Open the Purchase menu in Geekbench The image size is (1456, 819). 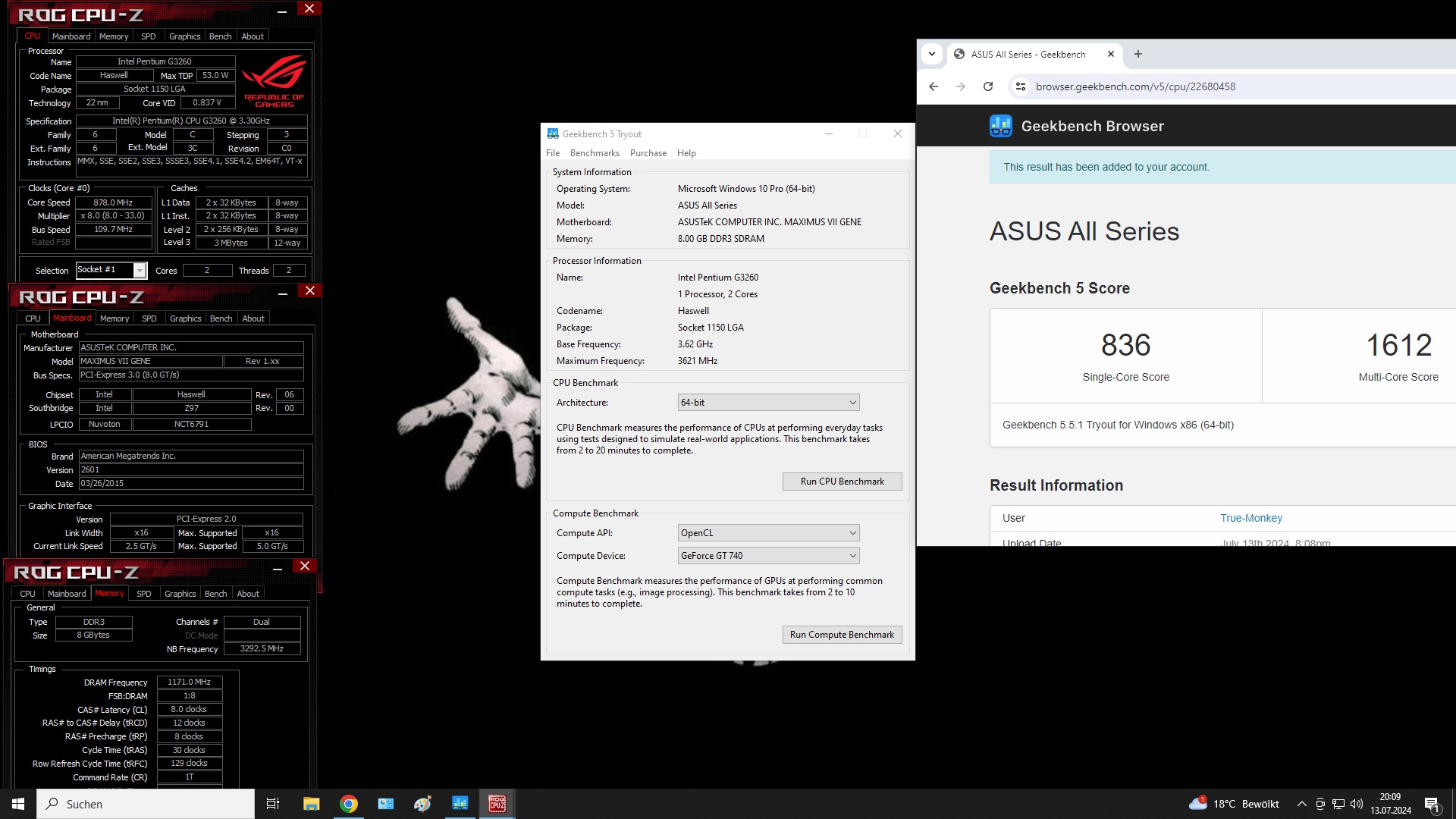click(x=648, y=153)
